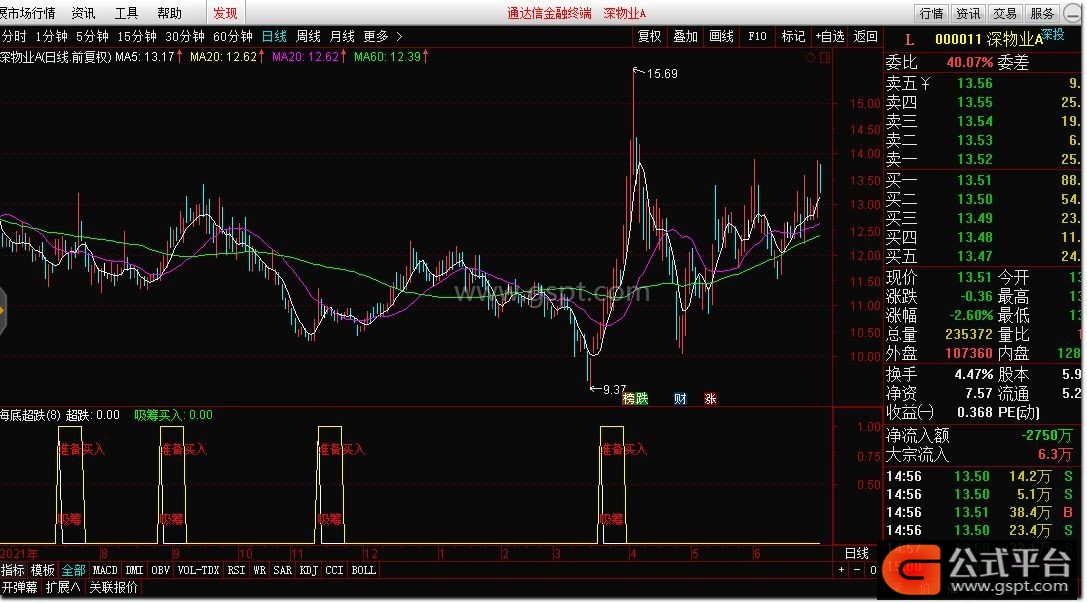The image size is (1087, 603).
Task: Click the diamond icon above the price chart
Action: point(810,58)
